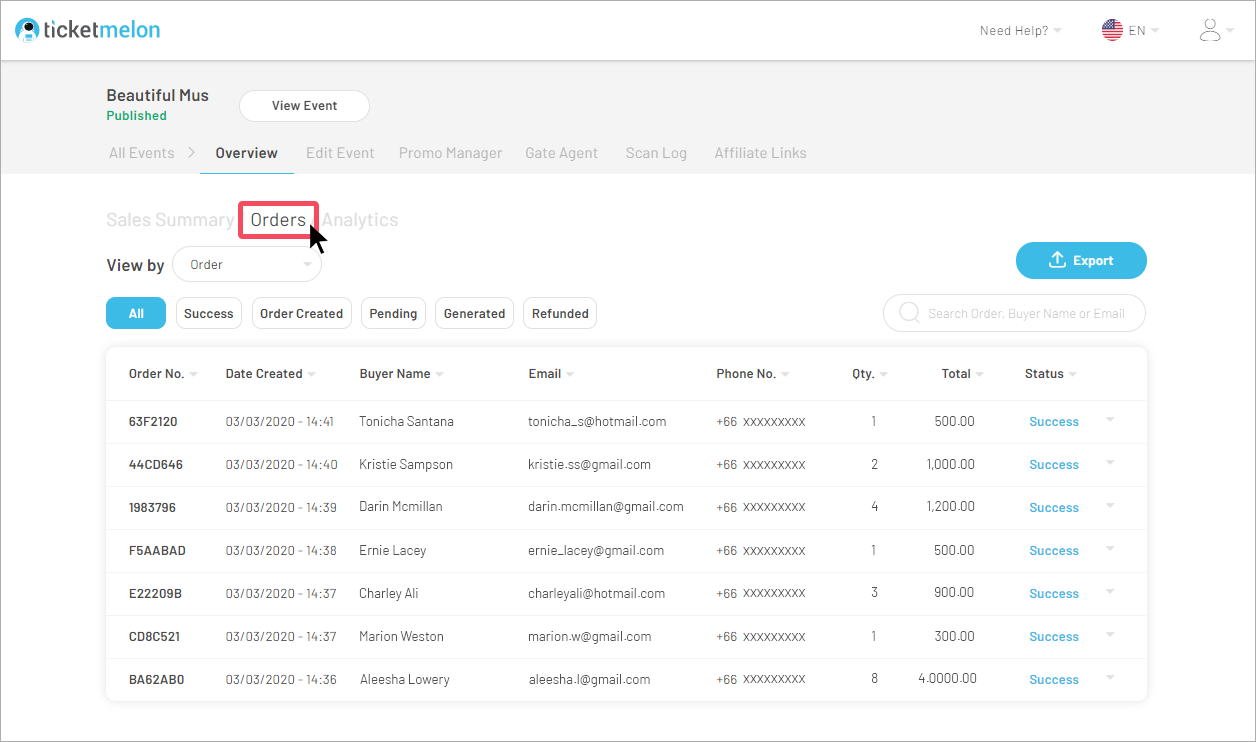Click buyer name Marion Weston

pos(401,637)
